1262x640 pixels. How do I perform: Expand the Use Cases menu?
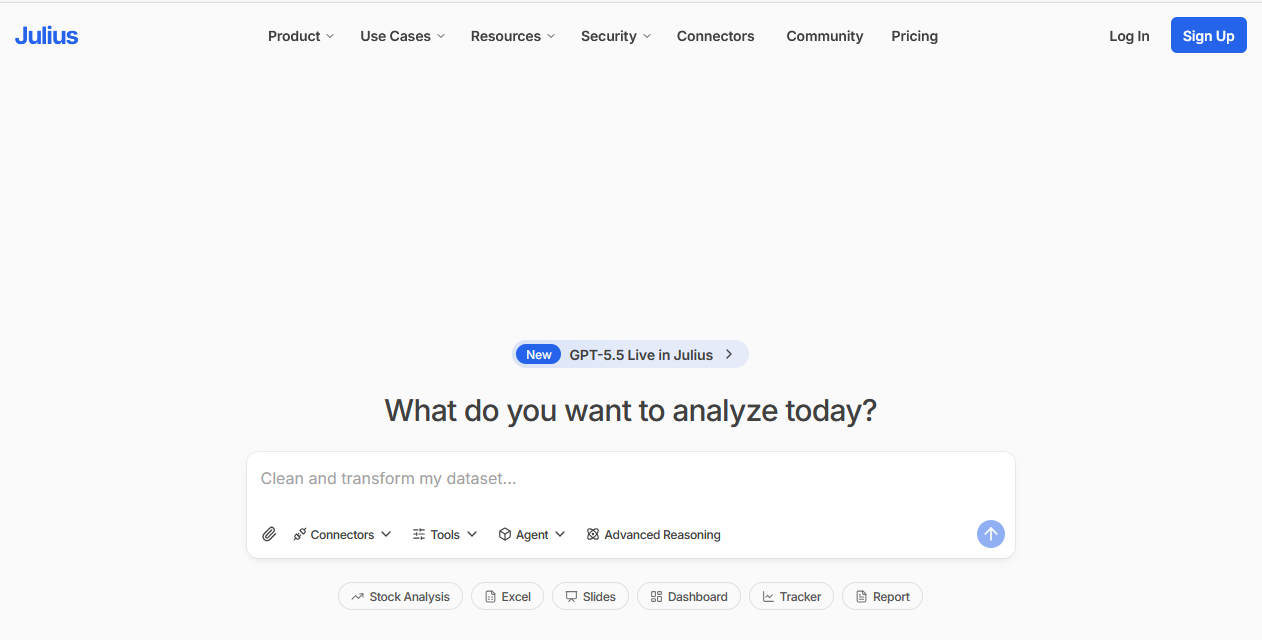[x=403, y=36]
